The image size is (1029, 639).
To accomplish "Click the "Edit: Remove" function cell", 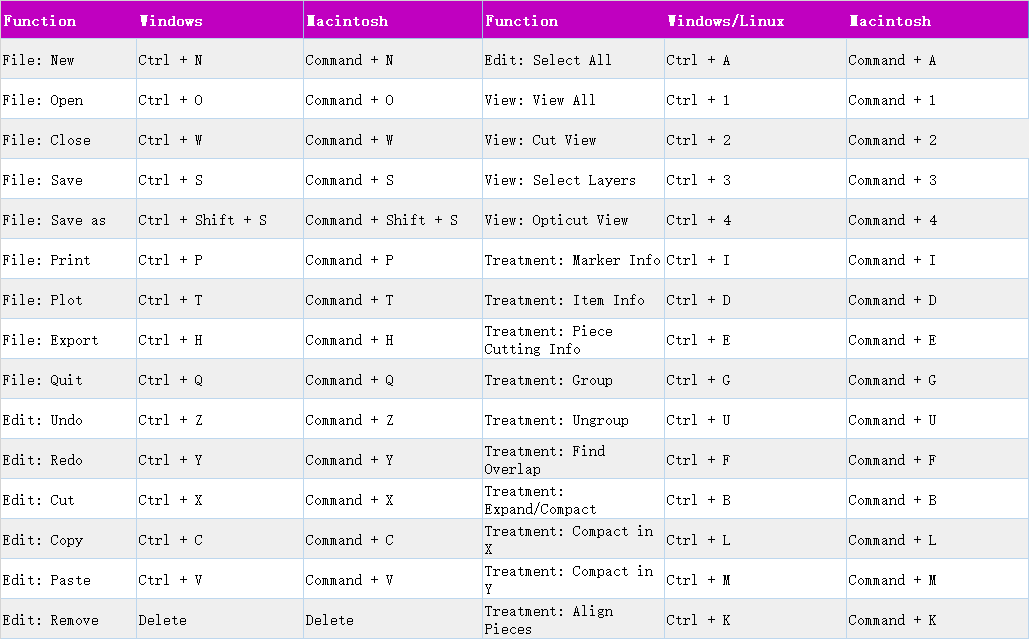I will coord(51,620).
